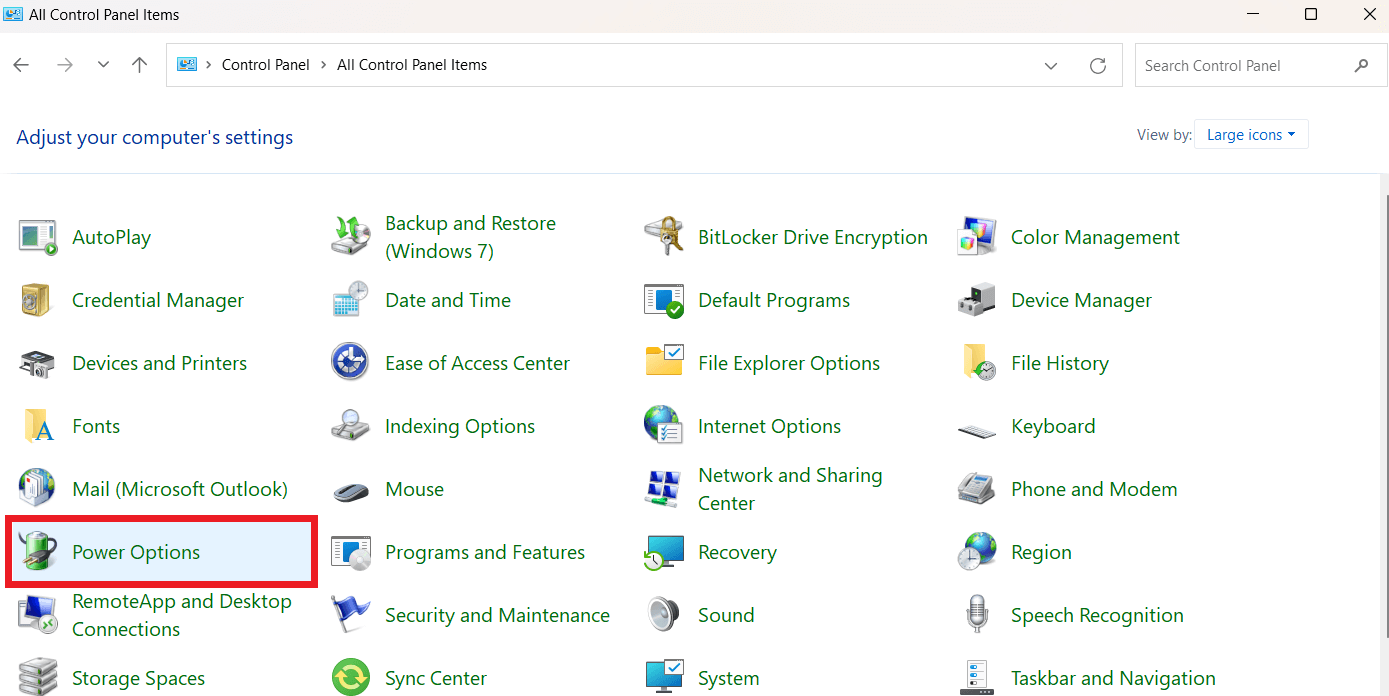Viewport: 1389px width, 696px height.
Task: Click the File History text label
Action: [1060, 363]
